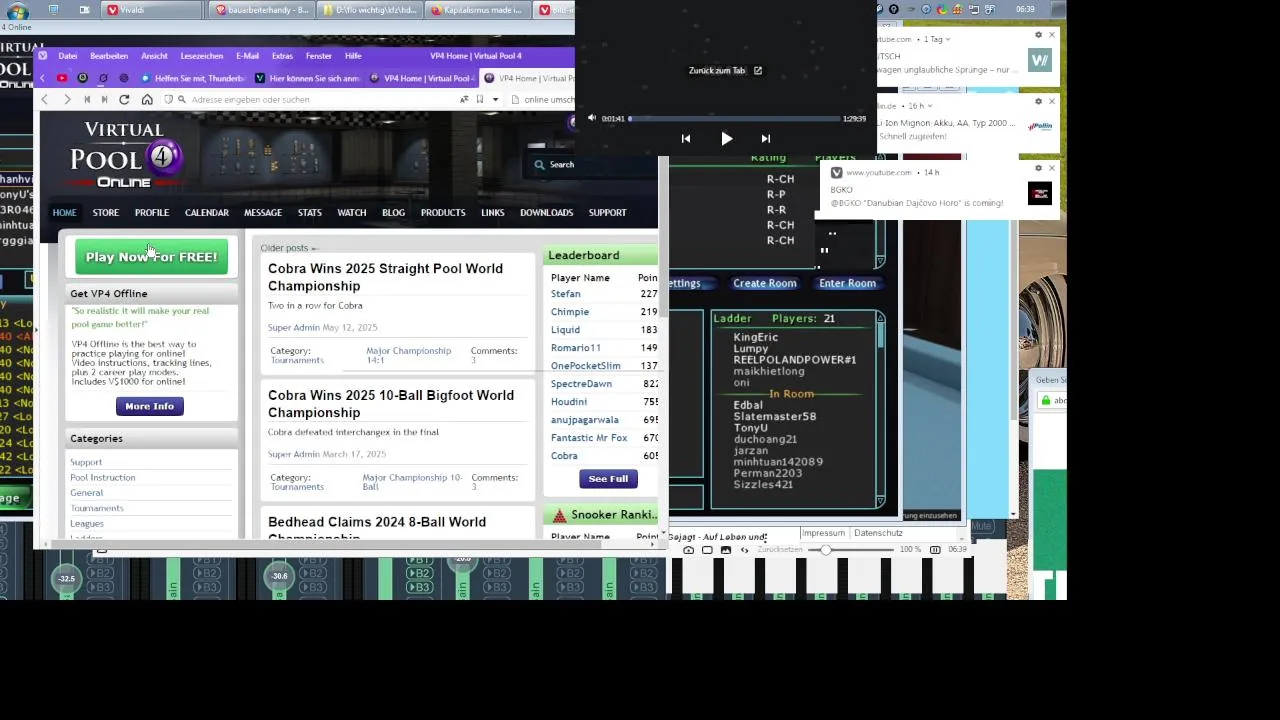Click the camera capture icon in status bar

(688, 550)
